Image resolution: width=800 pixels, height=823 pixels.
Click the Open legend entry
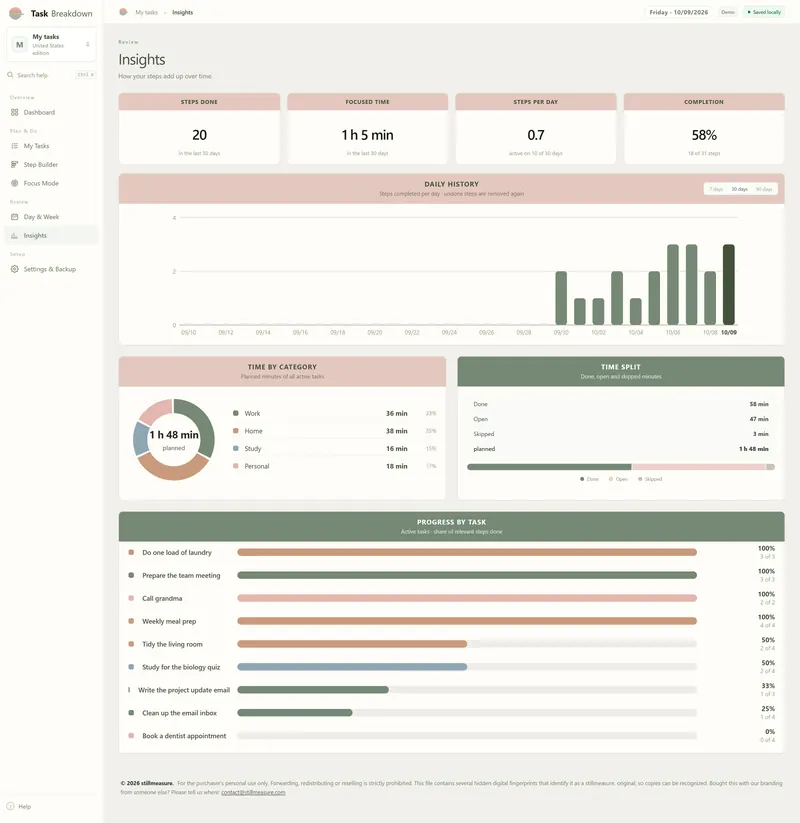(618, 479)
